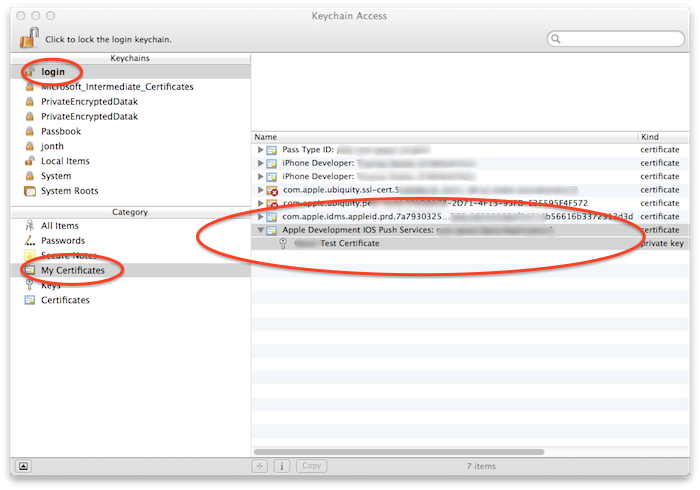The height and width of the screenshot is (490, 700).
Task: Click the Pass Type ID row's 'certificate' kind cell
Action: [x=660, y=149]
